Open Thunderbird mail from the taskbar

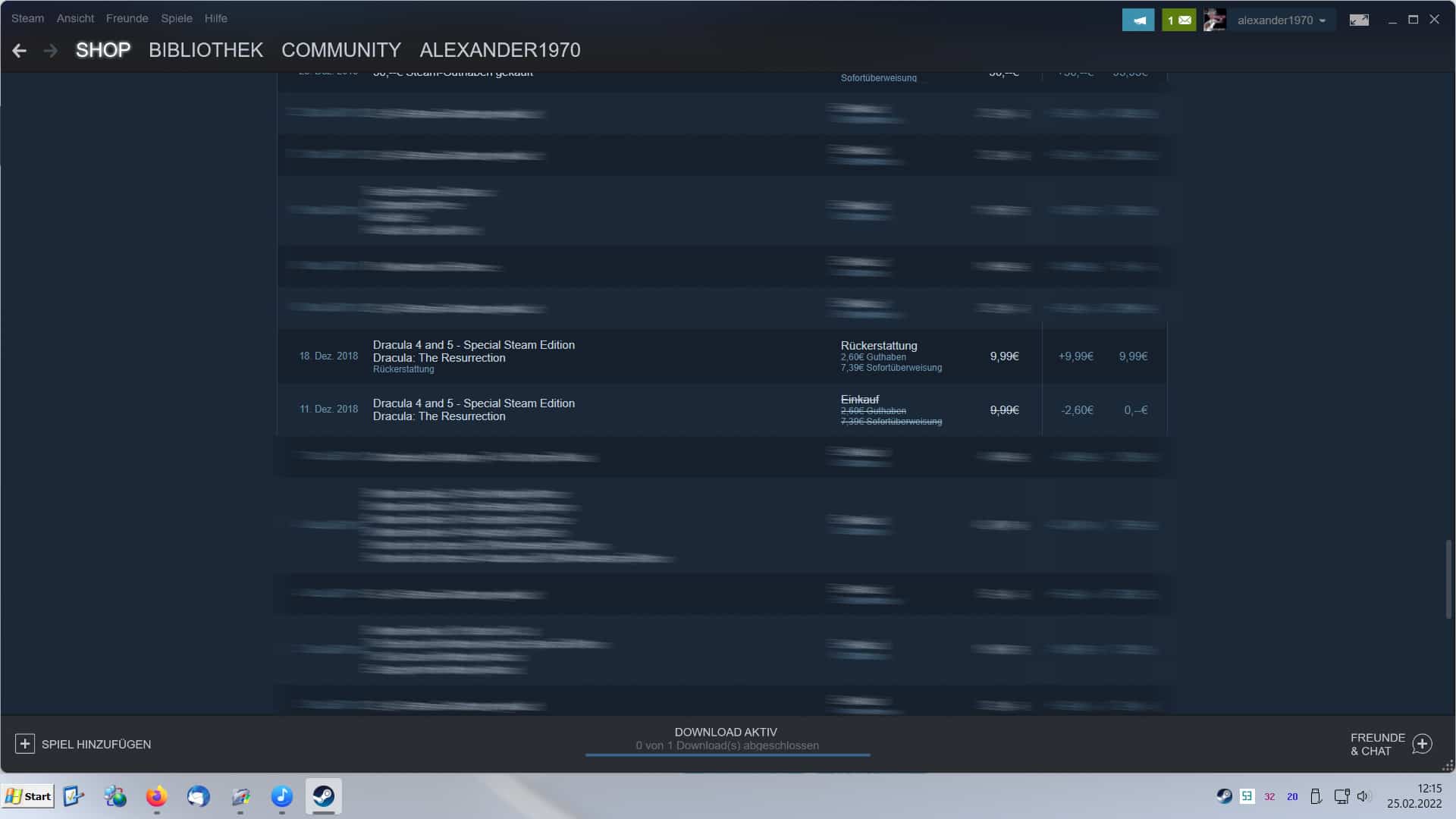pyautogui.click(x=199, y=796)
